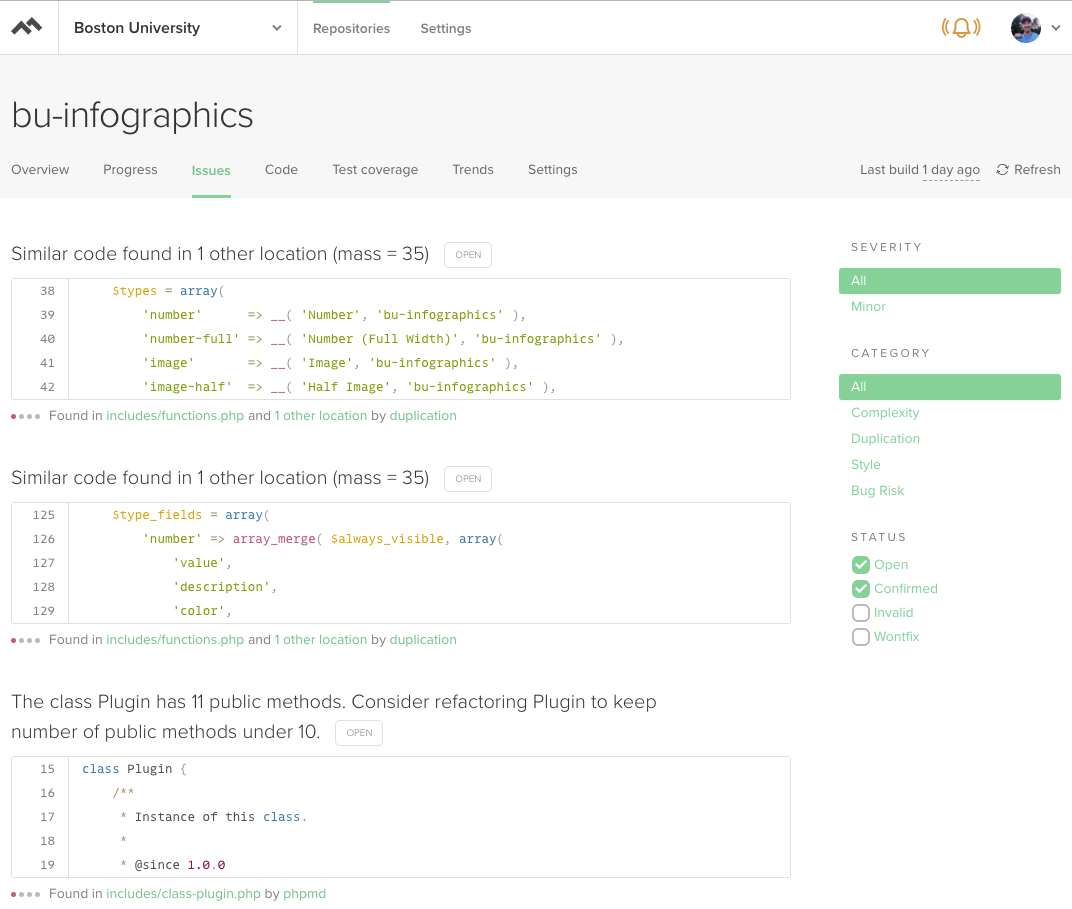
Task: Select All under Category filter
Action: (x=950, y=387)
